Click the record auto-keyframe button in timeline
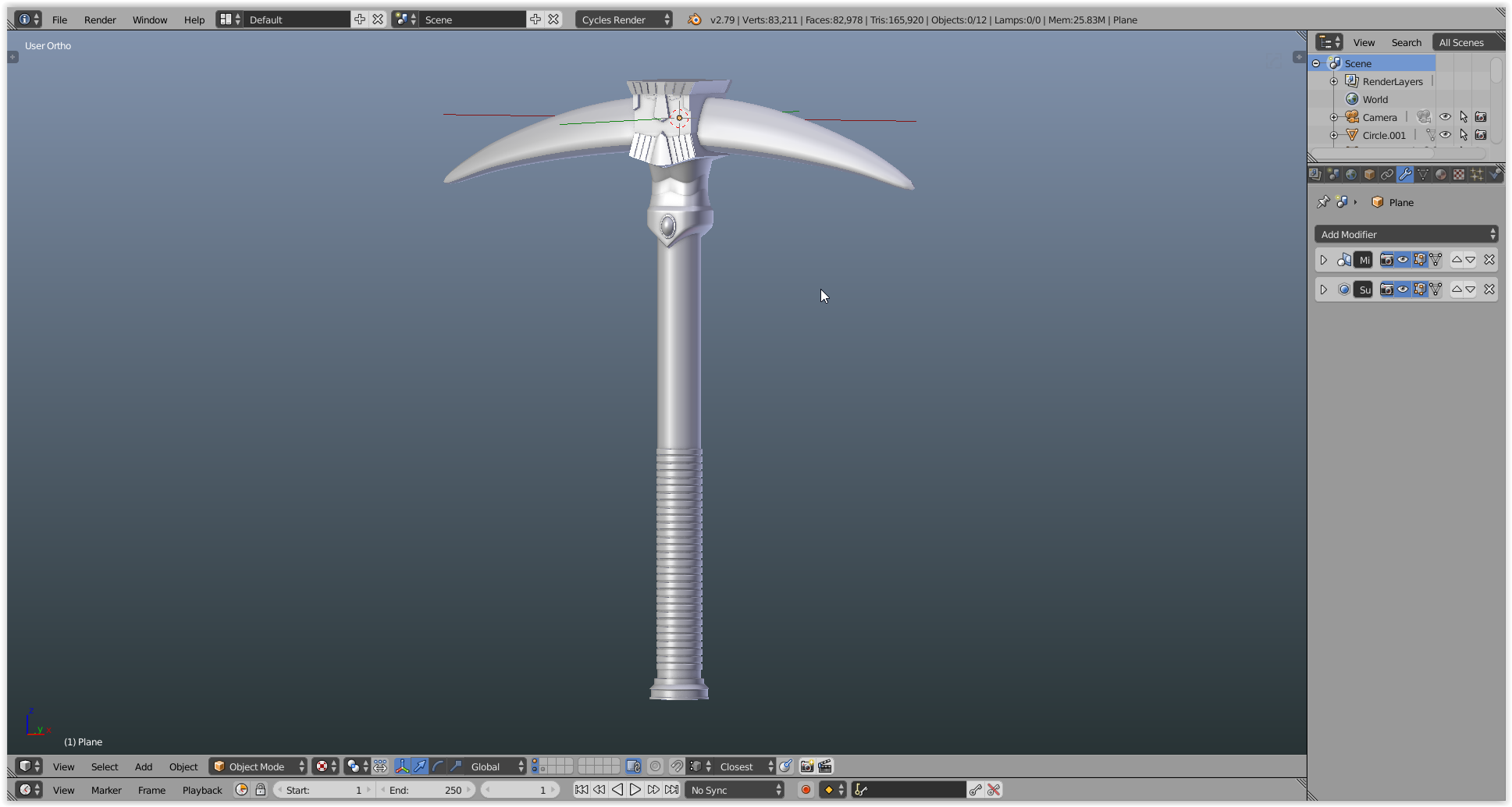Viewport: 1512px width, 807px height. point(806,790)
